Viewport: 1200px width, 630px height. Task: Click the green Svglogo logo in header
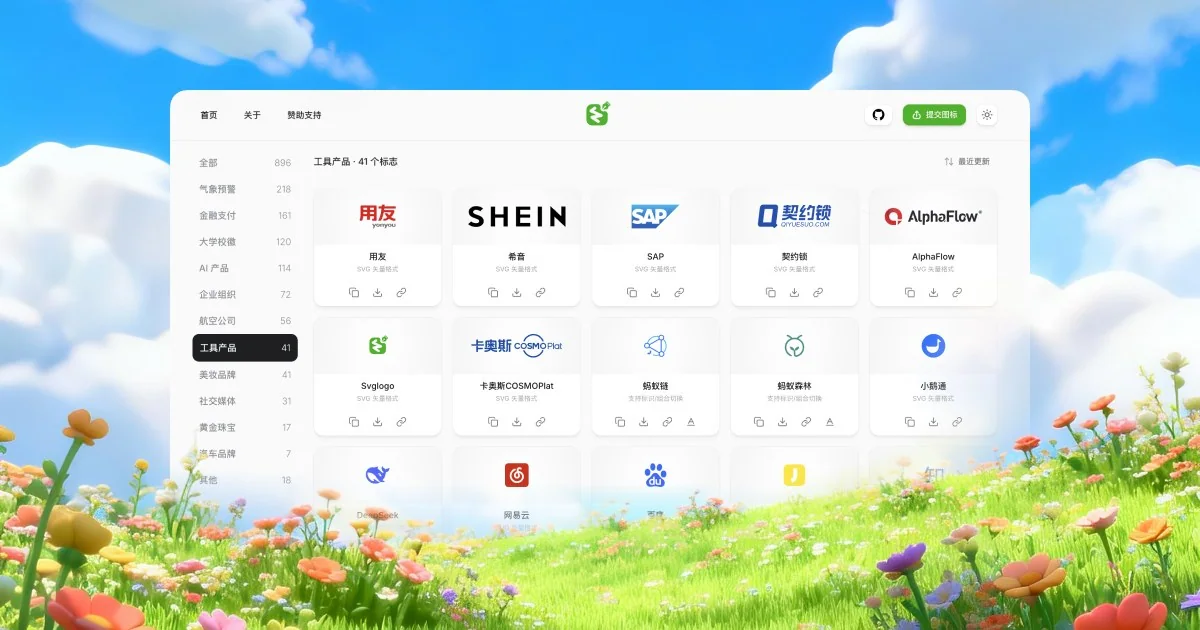click(x=598, y=114)
